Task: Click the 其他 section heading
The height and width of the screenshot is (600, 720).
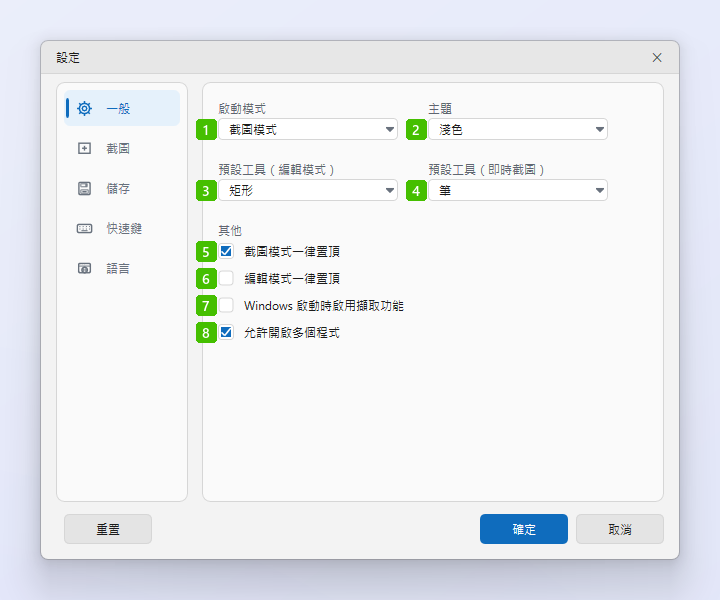Action: click(x=230, y=230)
